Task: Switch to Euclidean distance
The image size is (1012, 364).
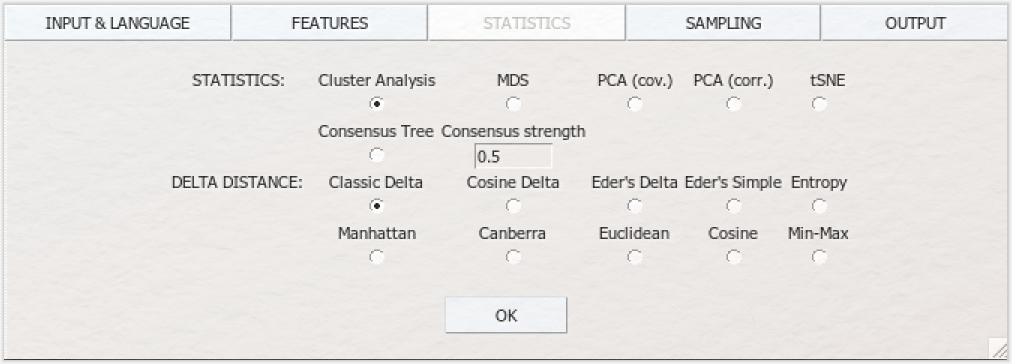Action: coord(635,258)
